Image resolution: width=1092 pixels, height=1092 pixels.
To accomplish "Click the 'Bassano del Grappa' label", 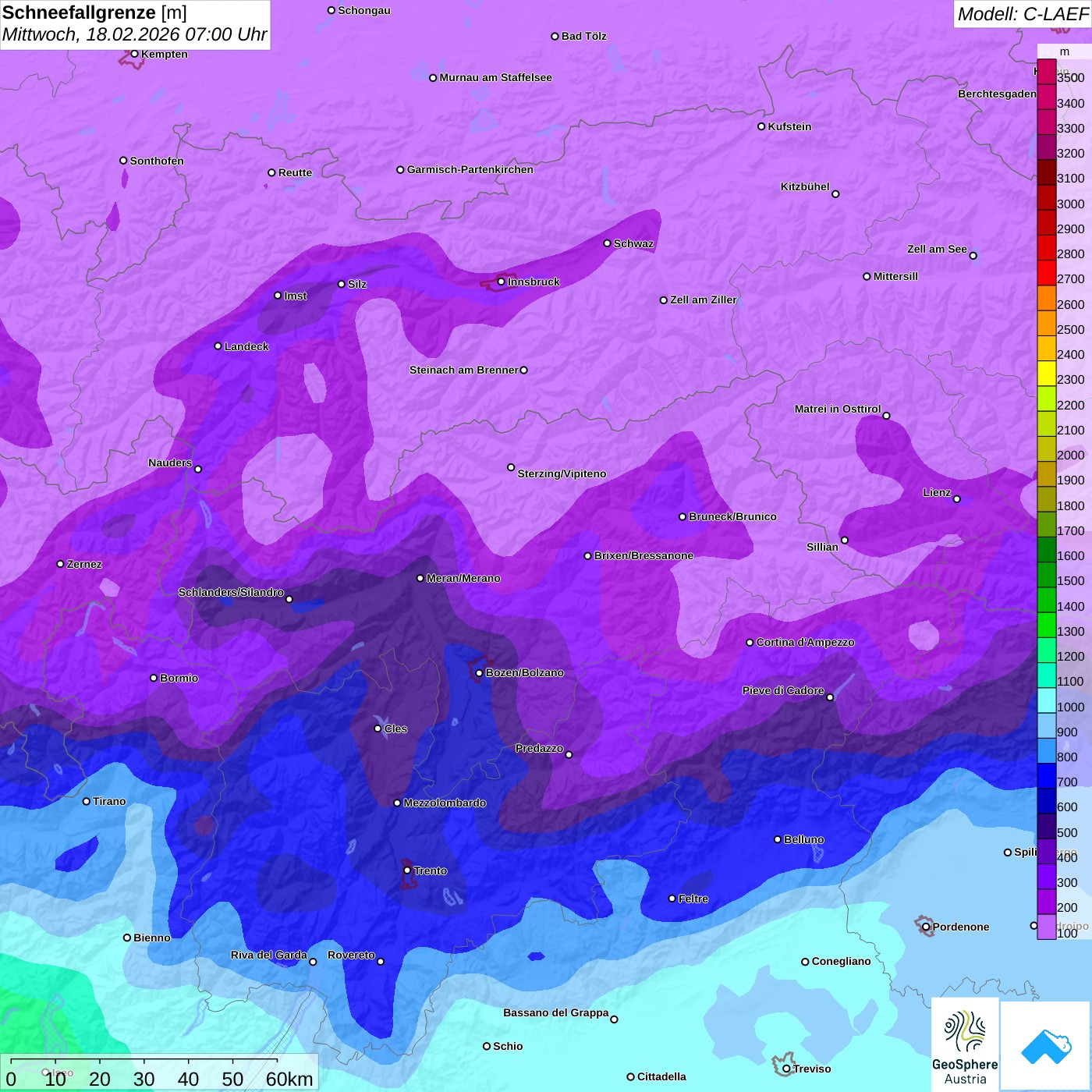I will click(x=556, y=1012).
